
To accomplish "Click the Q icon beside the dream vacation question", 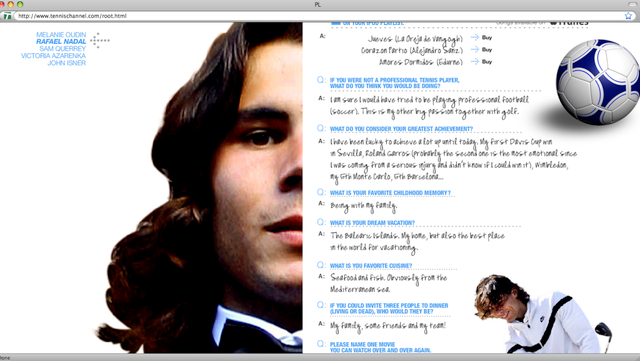I will pyautogui.click(x=321, y=223).
